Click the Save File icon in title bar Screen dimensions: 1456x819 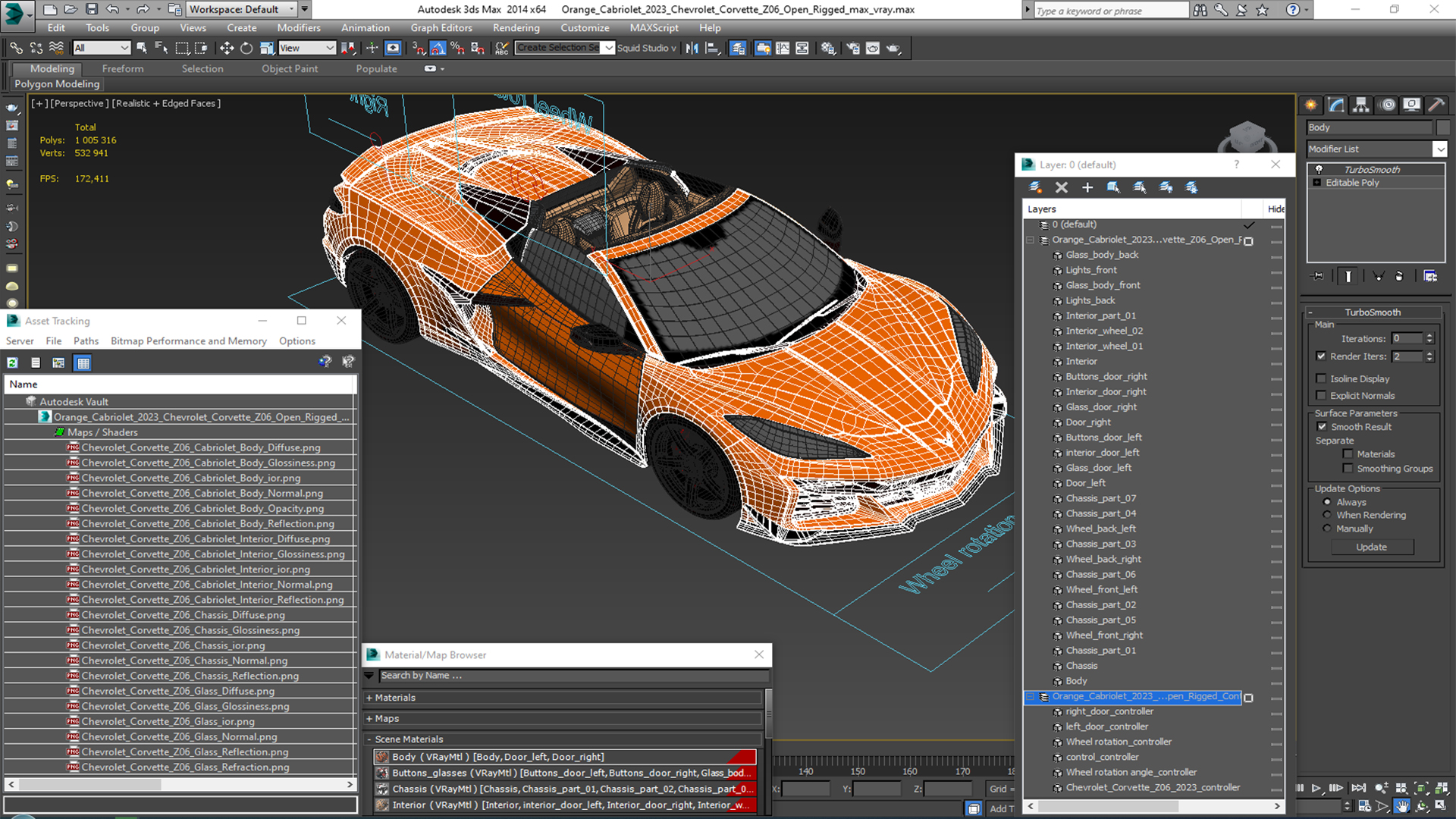(x=92, y=9)
